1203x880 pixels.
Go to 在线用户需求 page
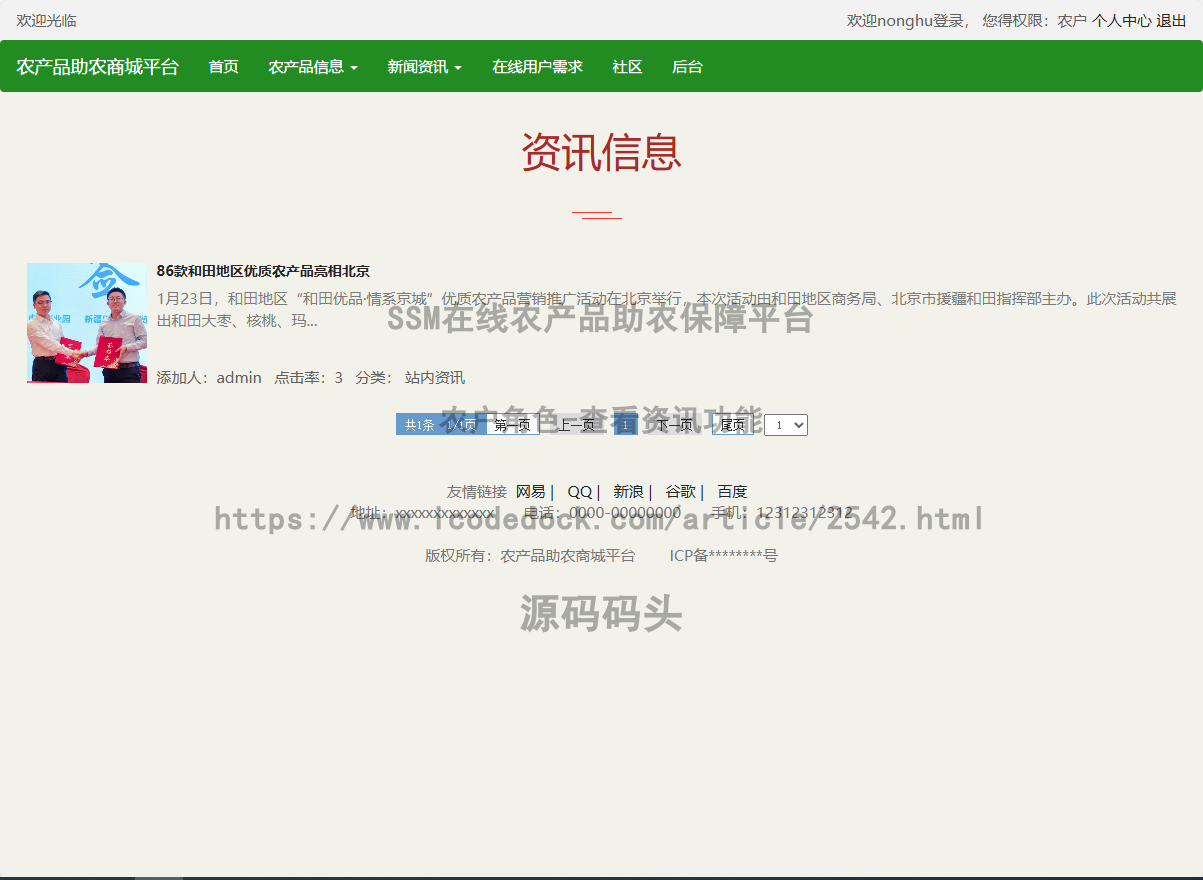click(537, 67)
